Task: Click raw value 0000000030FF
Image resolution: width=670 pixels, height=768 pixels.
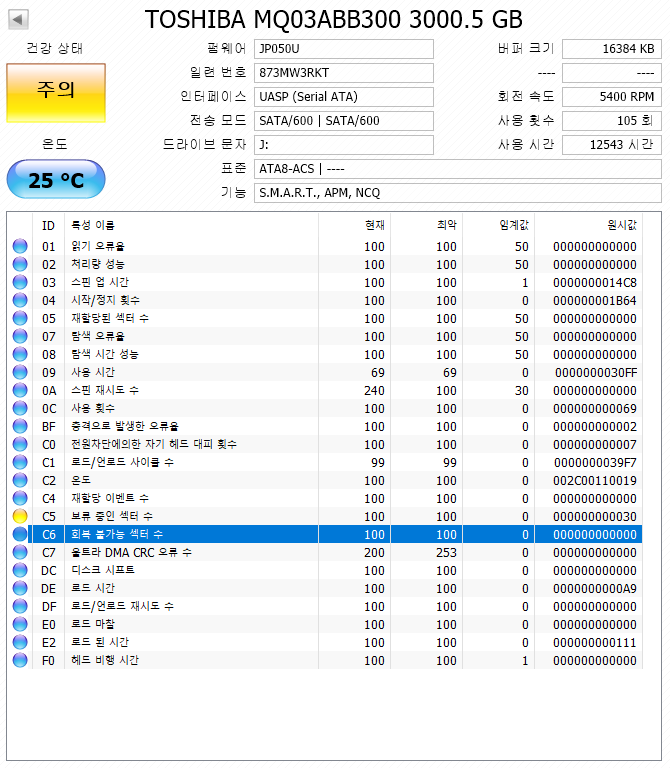Action: [x=596, y=373]
